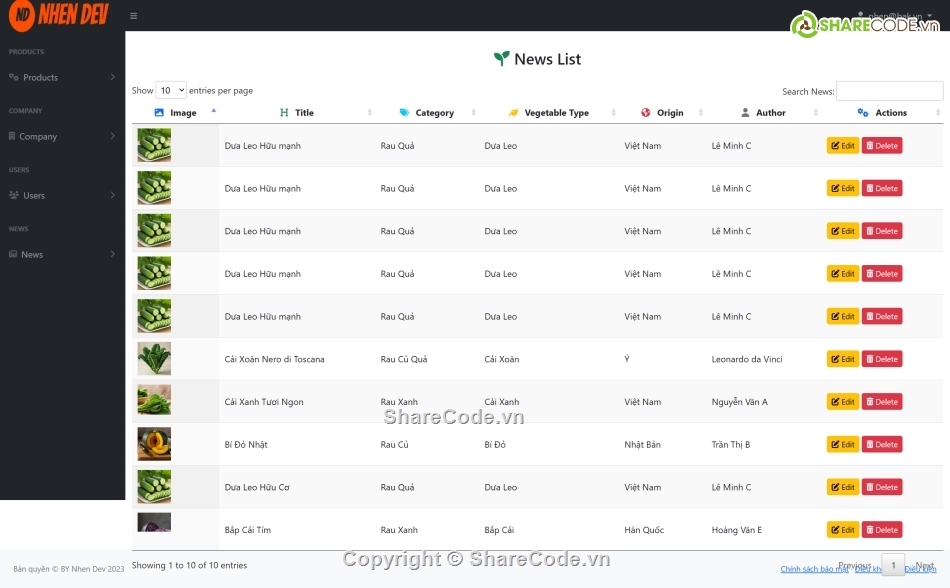Viewport: 950px width, 588px height.
Task: Click the Nhen Dev logo
Action: [x=59, y=15]
